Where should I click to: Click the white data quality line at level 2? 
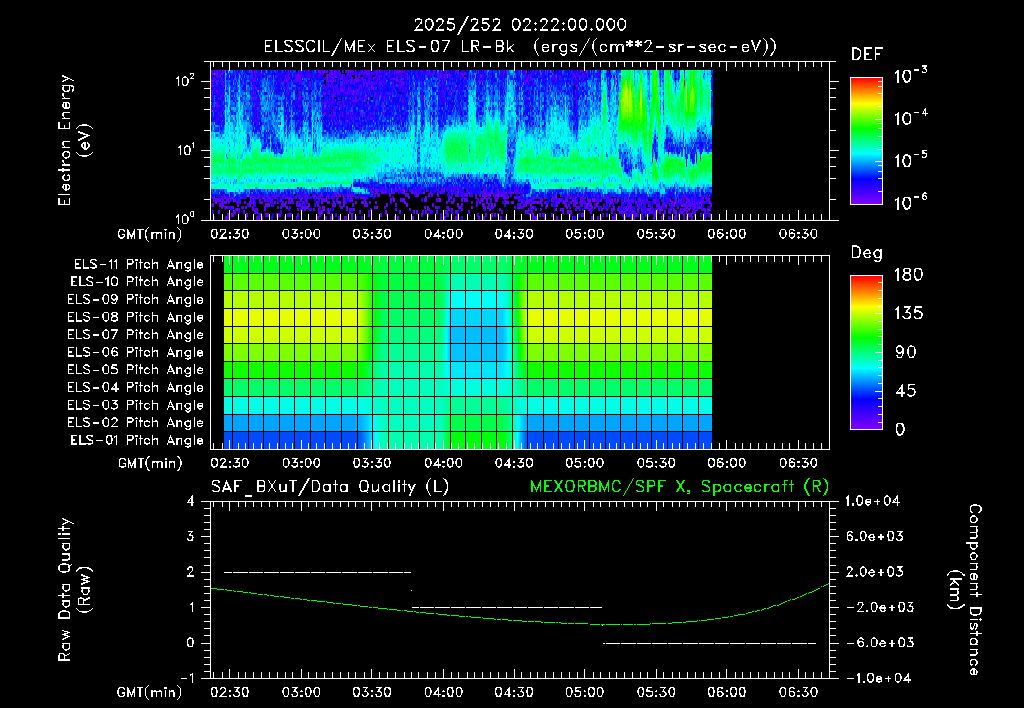point(317,572)
